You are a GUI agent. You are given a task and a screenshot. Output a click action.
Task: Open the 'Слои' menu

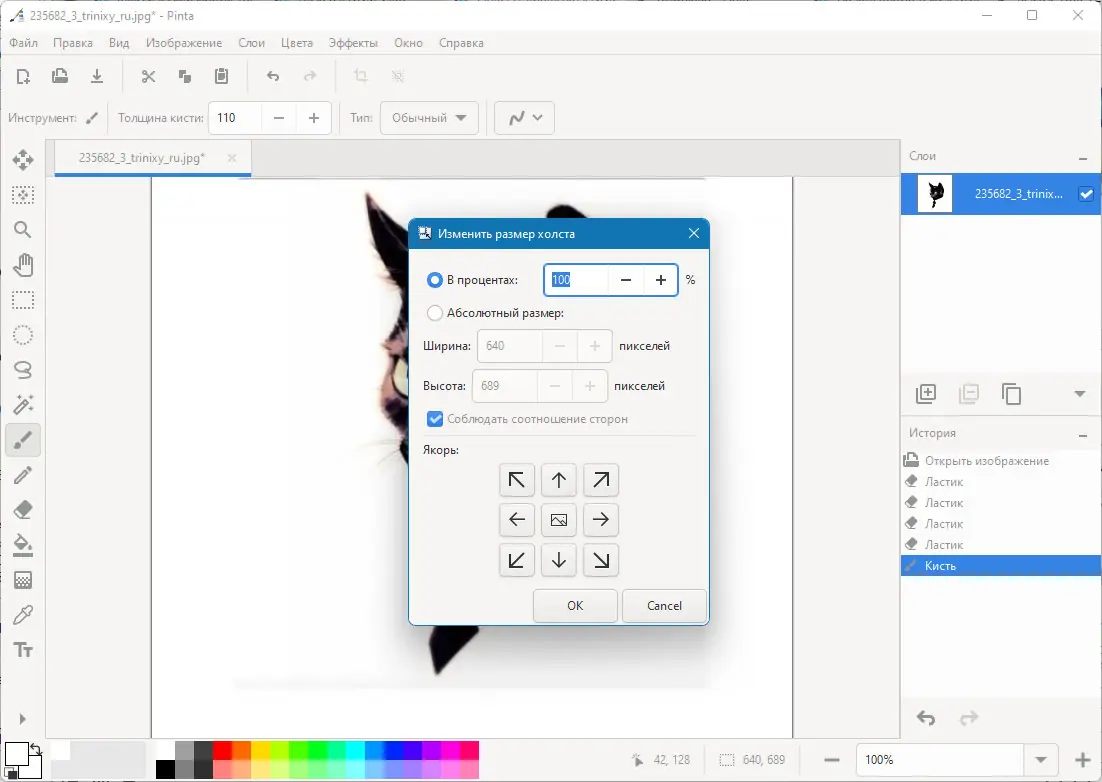pos(252,43)
